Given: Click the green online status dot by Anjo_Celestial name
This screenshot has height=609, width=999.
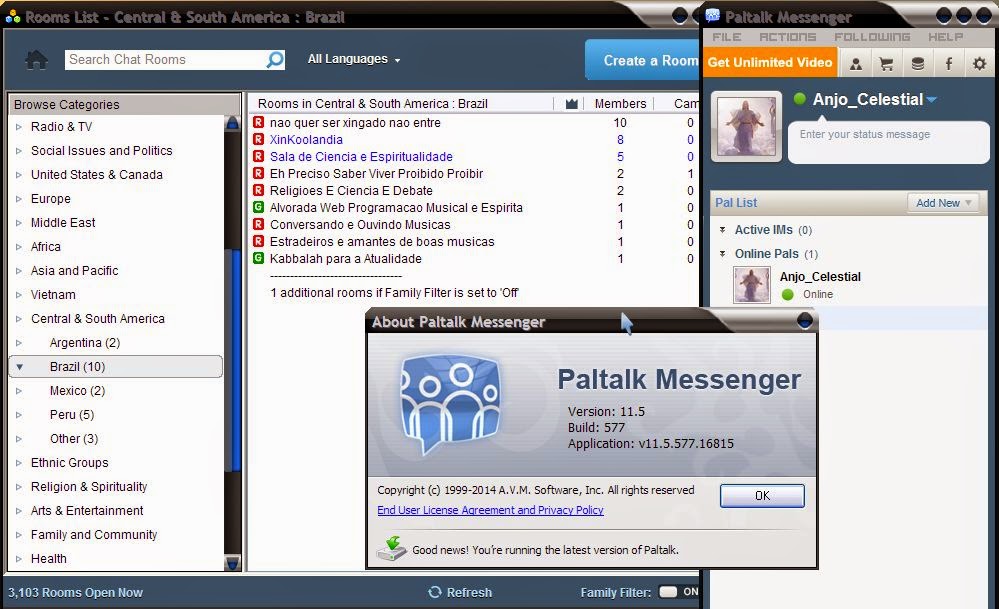Looking at the screenshot, I should pyautogui.click(x=800, y=99).
